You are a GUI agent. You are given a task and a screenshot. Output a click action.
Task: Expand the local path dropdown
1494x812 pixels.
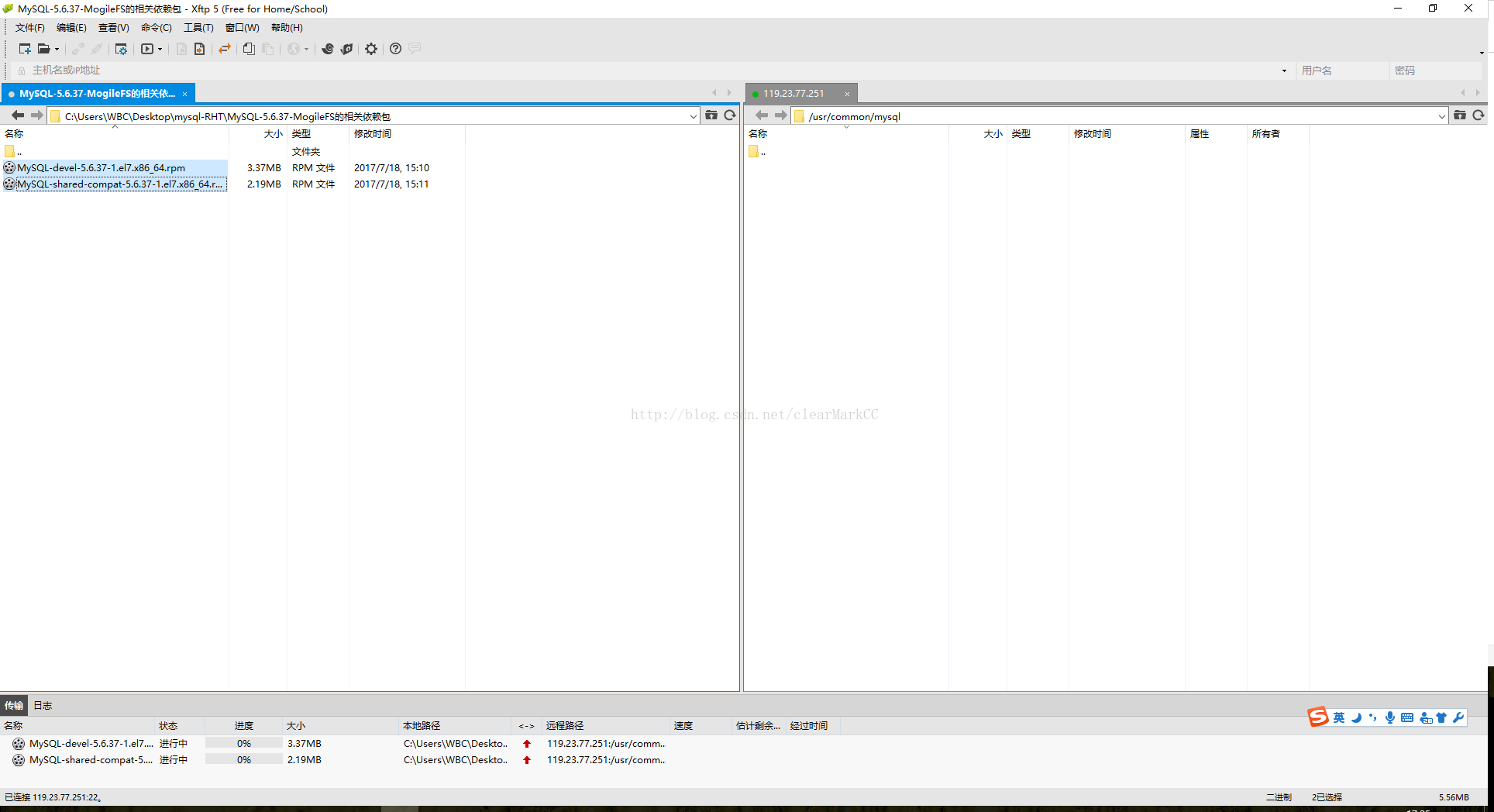[693, 116]
